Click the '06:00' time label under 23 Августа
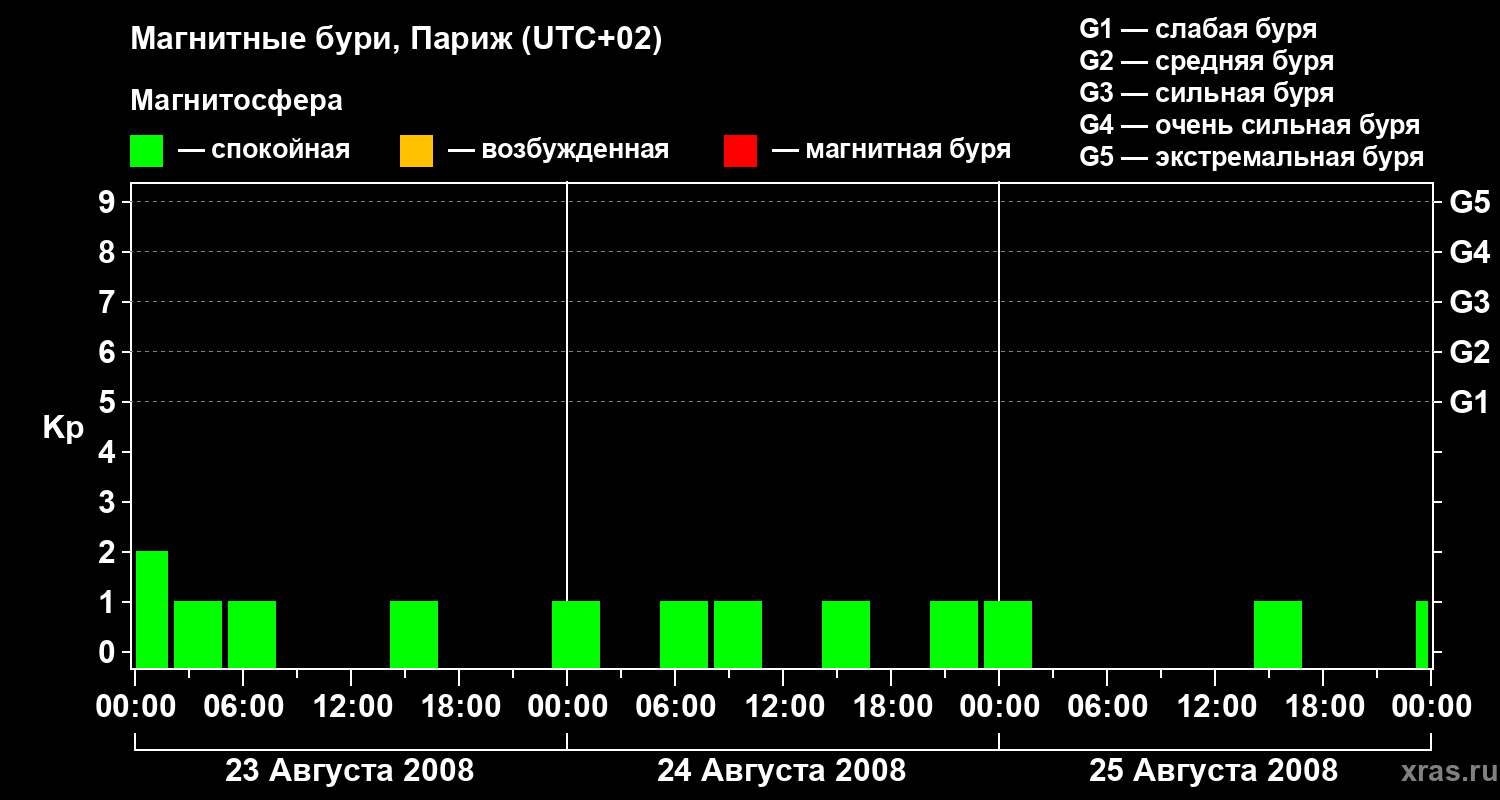This screenshot has width=1500, height=800. pos(243,707)
